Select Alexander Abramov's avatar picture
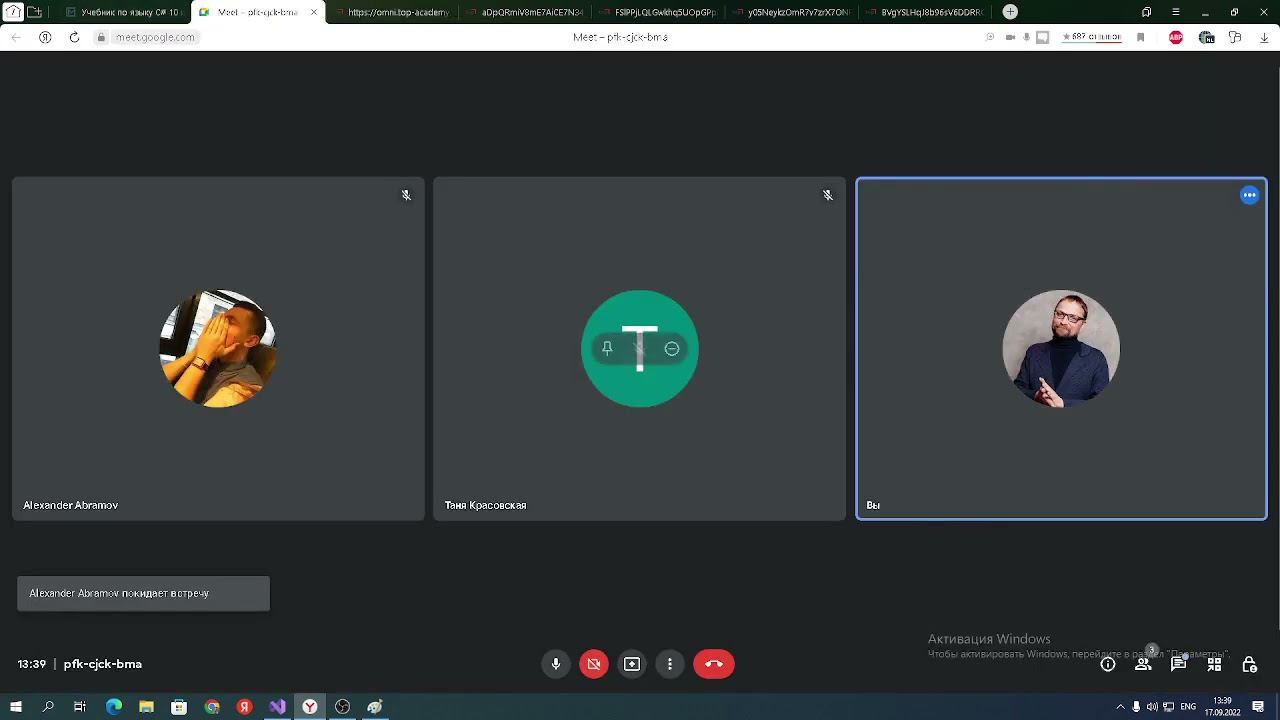The height and width of the screenshot is (720, 1280). [x=218, y=348]
